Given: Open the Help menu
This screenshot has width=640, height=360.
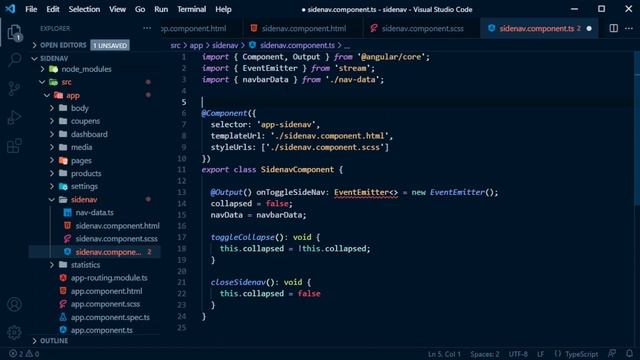Looking at the screenshot, I should pos(223,9).
